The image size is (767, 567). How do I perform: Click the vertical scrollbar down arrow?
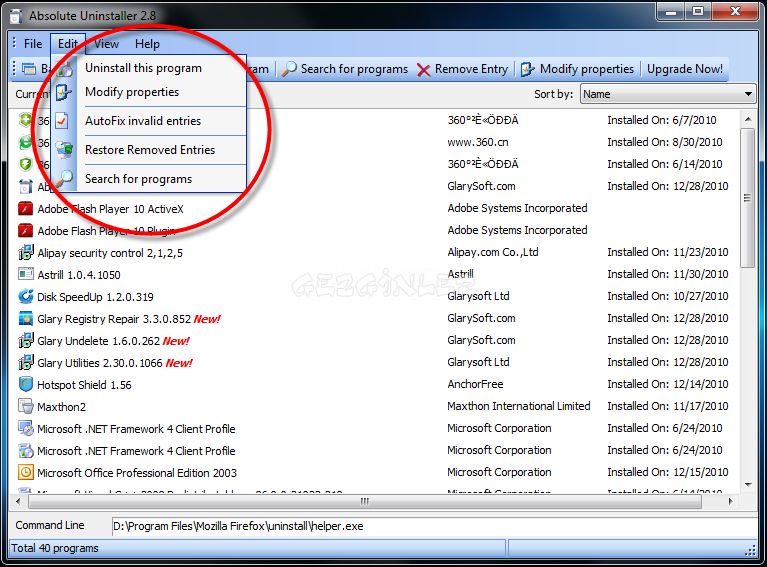(x=747, y=484)
